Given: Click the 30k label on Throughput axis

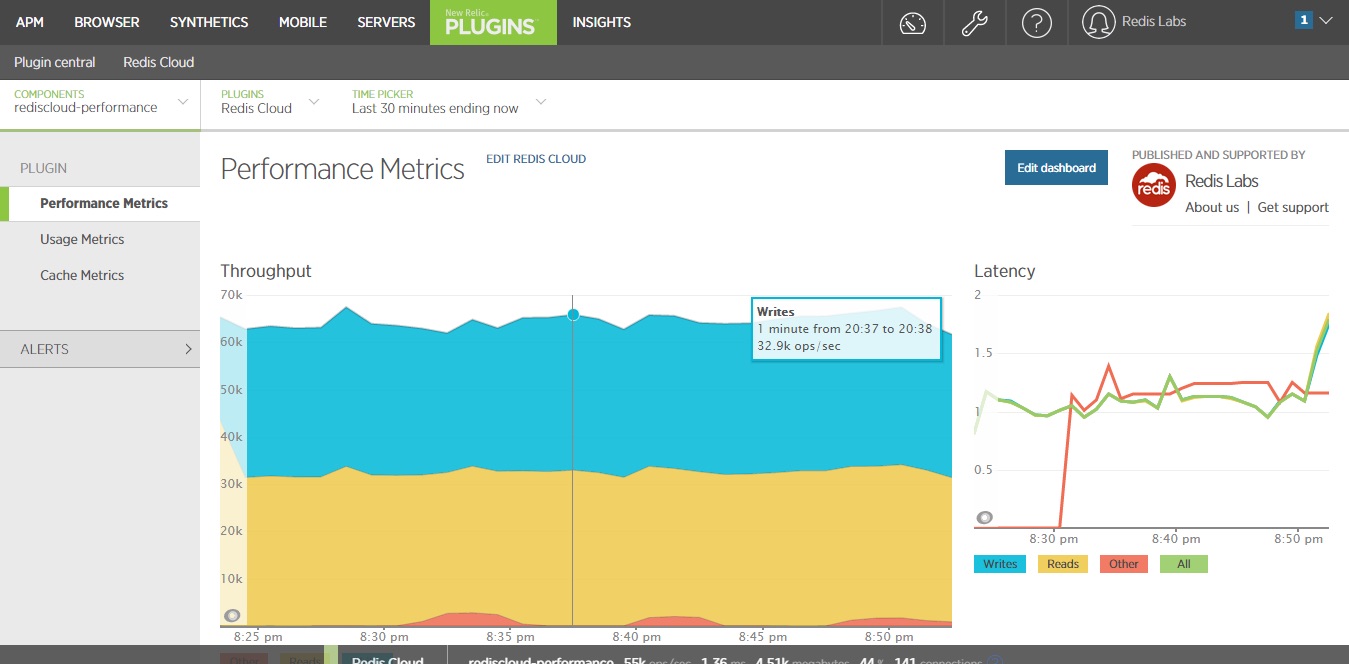Looking at the screenshot, I should tap(231, 484).
